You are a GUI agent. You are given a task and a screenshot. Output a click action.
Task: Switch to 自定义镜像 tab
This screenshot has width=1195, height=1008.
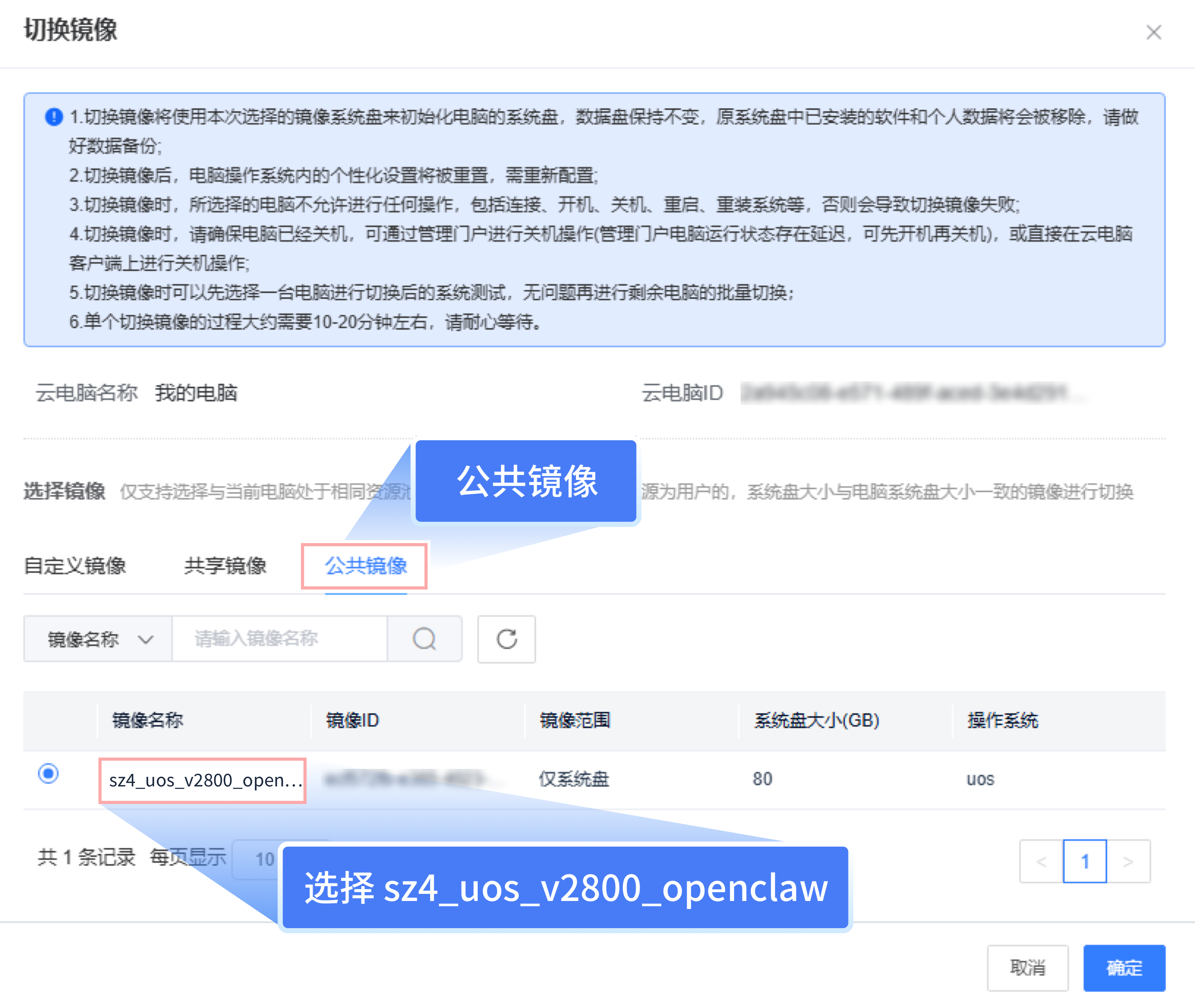pos(75,566)
